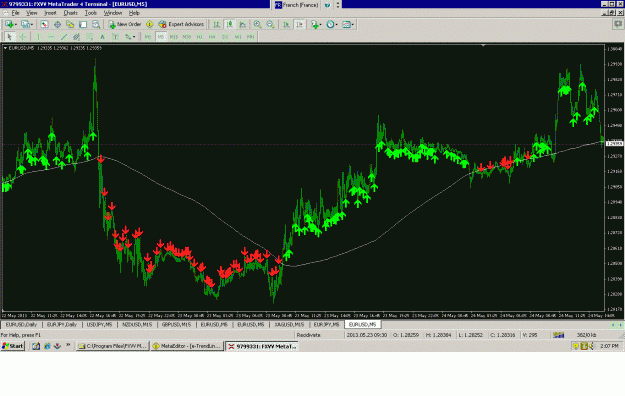625x396 pixels.
Task: Click triangle before EURUSD,M5 chart header
Action: pos(6,48)
